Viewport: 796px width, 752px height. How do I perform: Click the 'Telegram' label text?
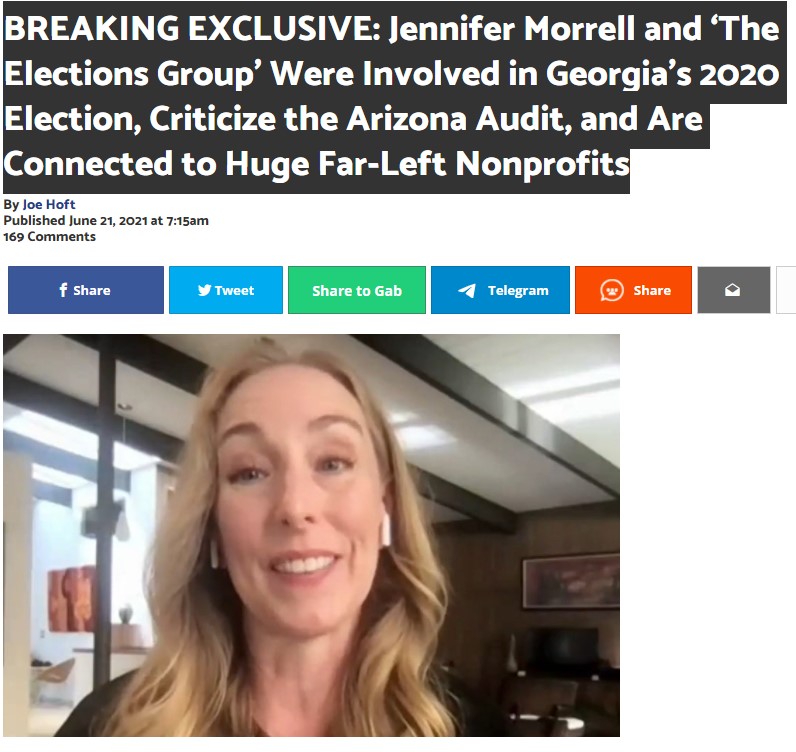coord(518,290)
